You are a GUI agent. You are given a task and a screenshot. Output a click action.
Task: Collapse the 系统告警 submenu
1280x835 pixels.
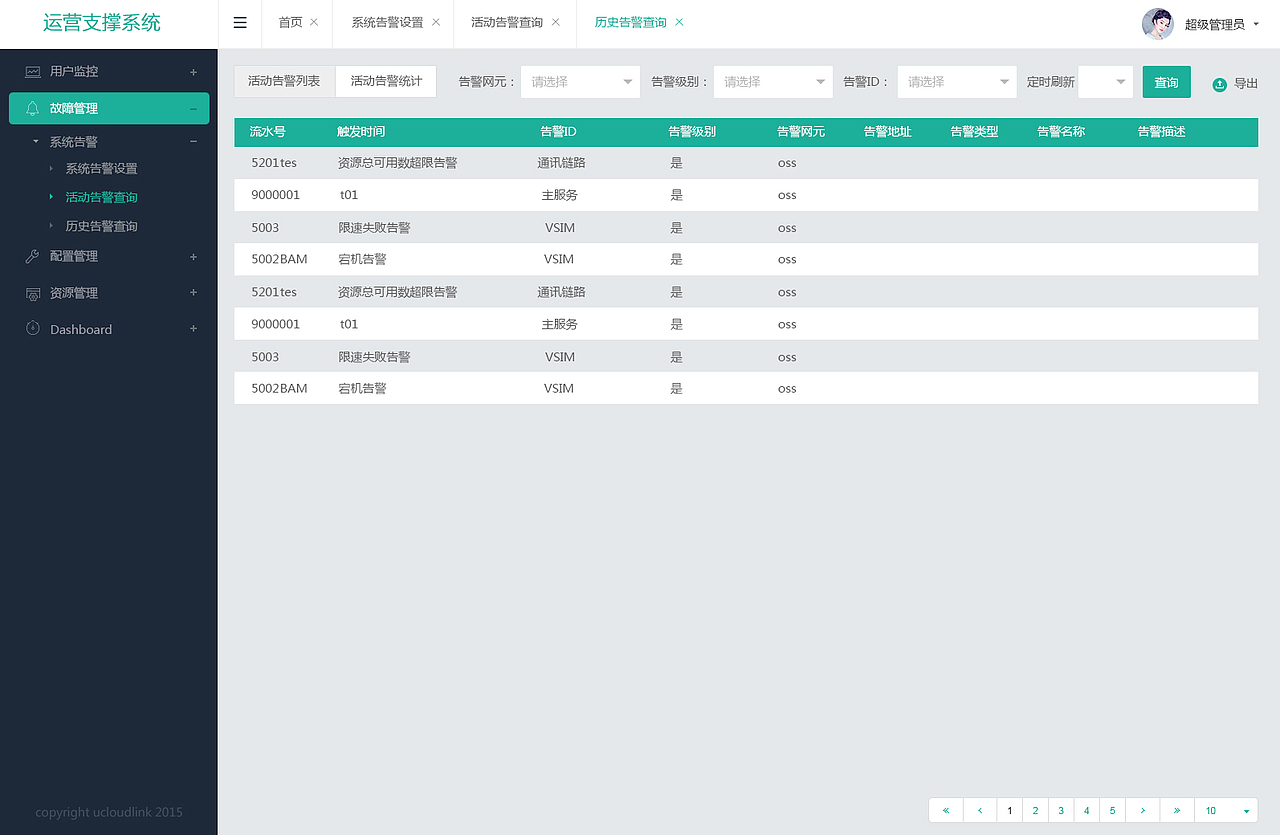click(193, 141)
